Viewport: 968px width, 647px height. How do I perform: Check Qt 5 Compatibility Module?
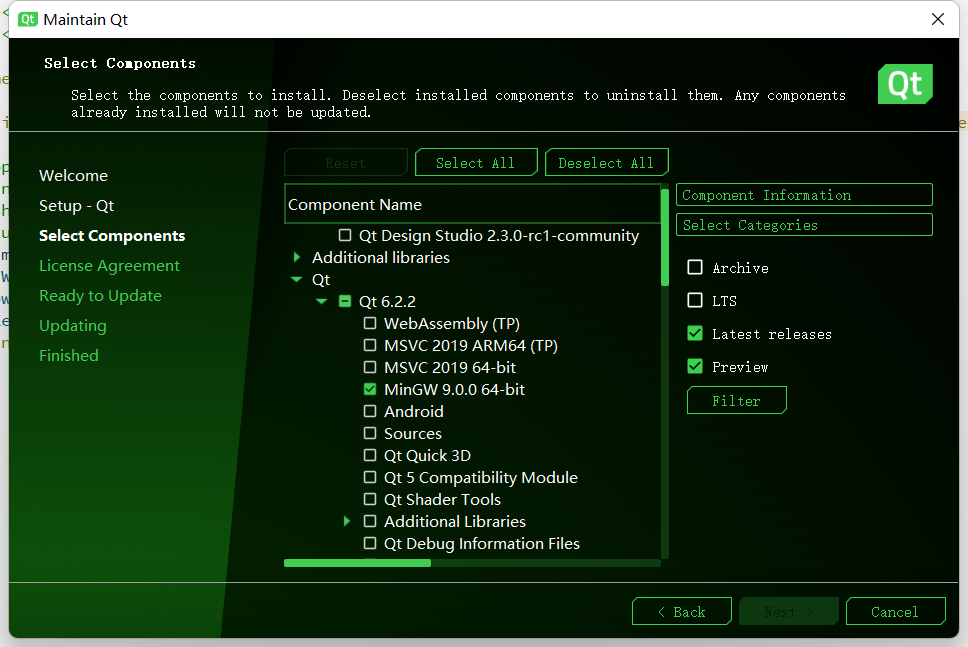370,477
